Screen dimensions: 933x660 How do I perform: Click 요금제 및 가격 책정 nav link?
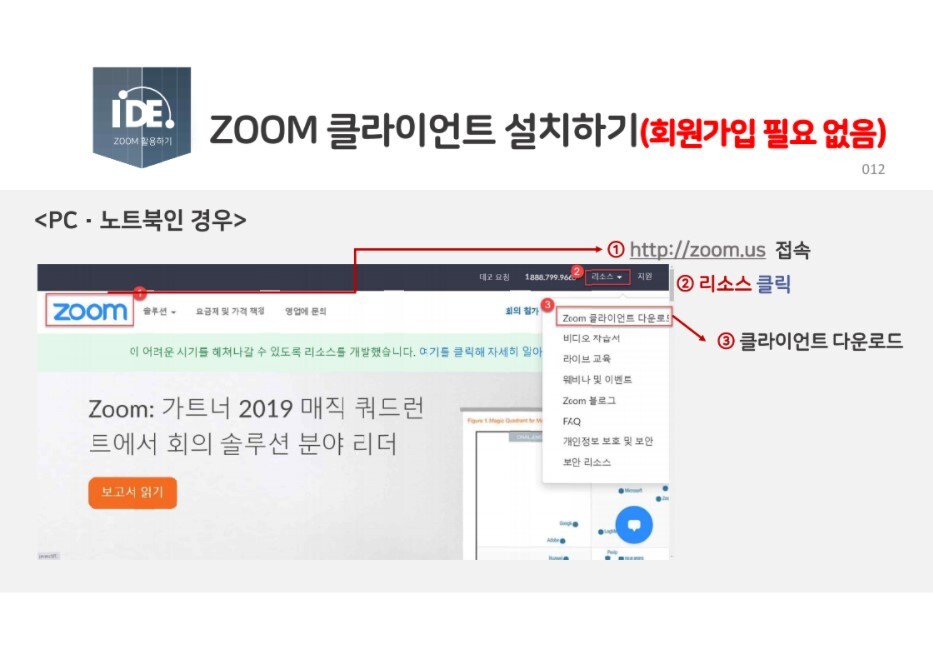(230, 311)
